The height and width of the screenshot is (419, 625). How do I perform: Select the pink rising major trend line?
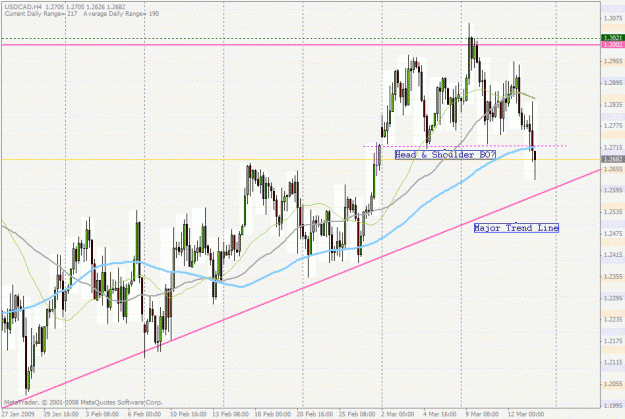coord(301,289)
